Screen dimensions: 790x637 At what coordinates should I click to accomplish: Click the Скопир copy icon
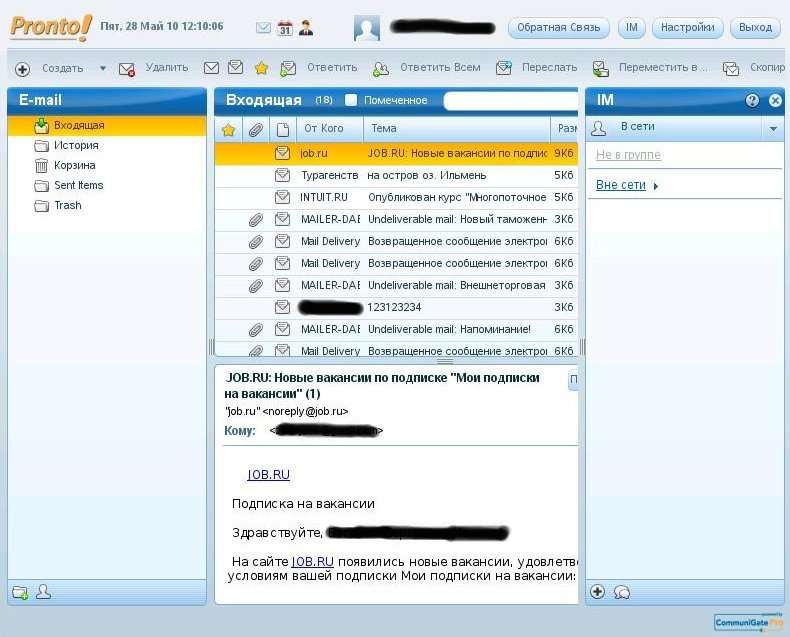[731, 69]
